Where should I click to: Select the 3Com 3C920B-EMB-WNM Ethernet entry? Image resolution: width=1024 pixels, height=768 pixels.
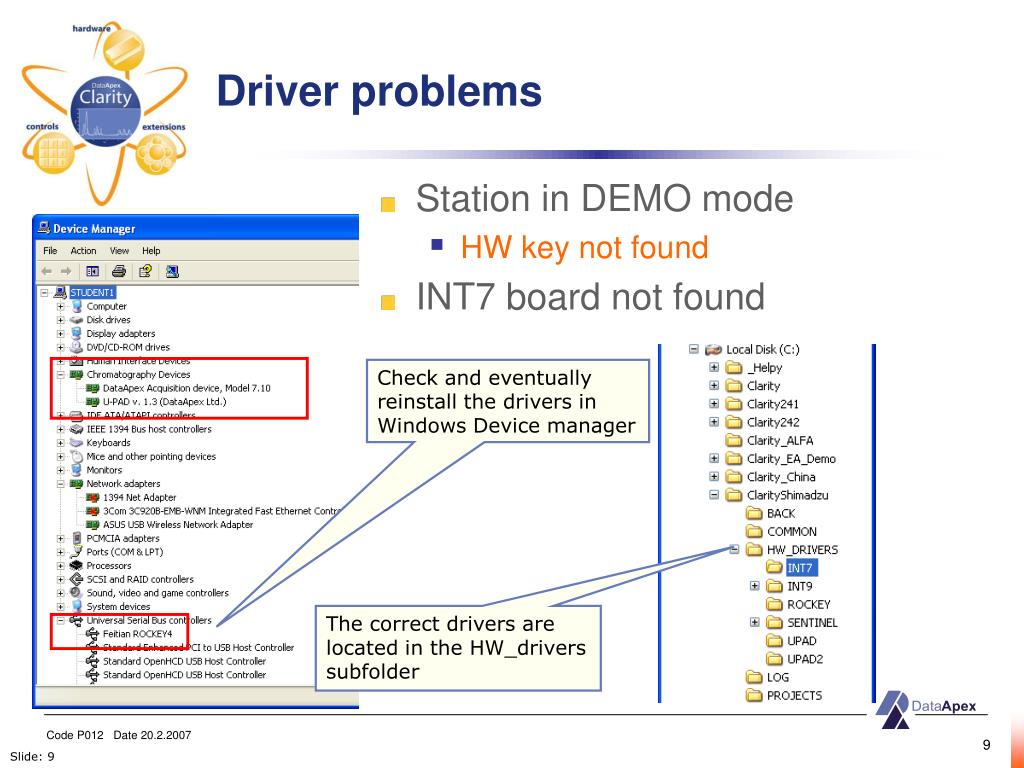223,511
